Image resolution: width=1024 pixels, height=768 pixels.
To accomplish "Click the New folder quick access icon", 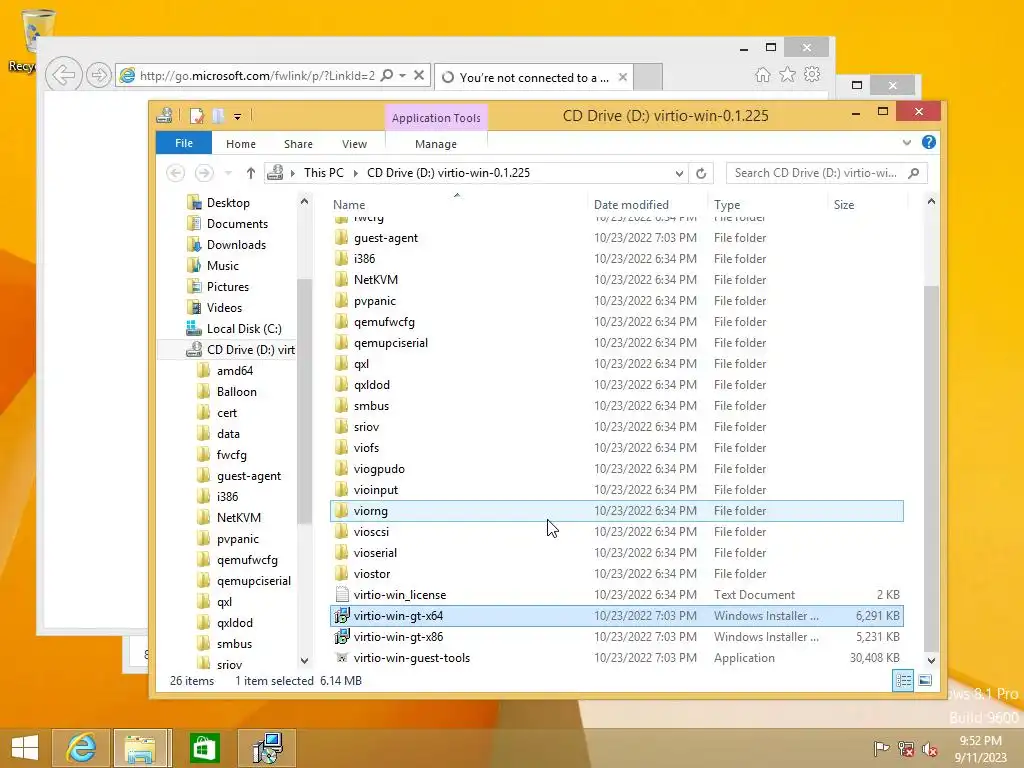I will [x=218, y=116].
